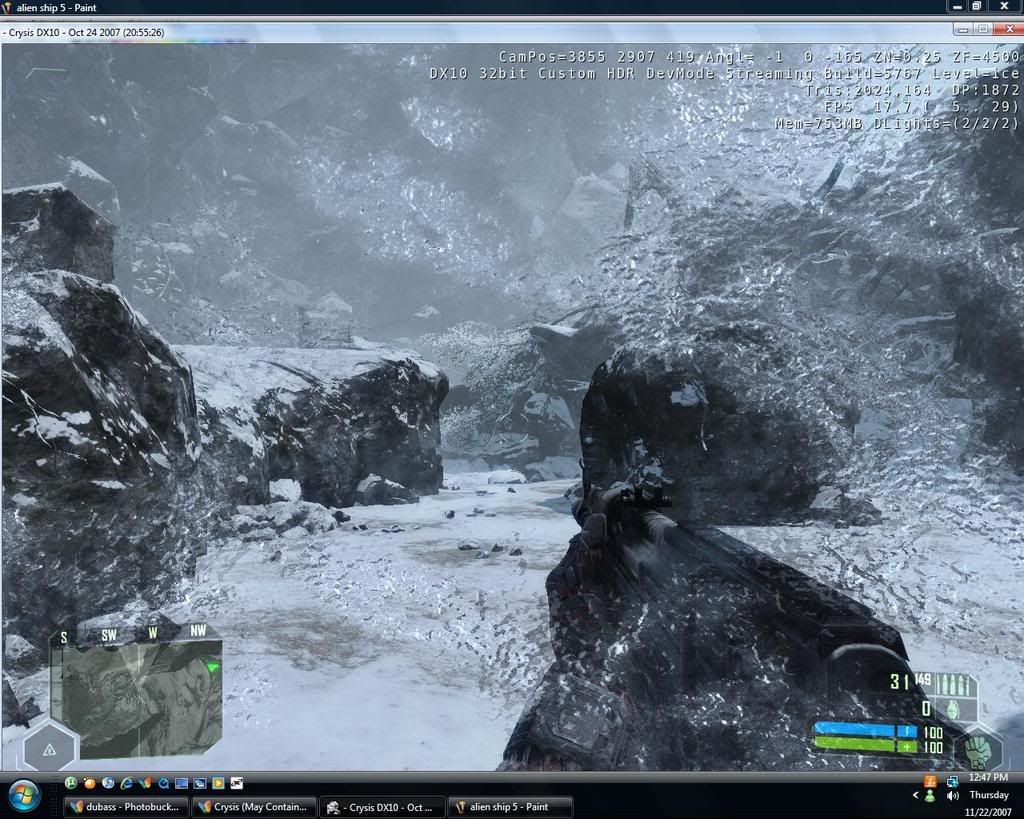Image resolution: width=1024 pixels, height=819 pixels.
Task: Open the network status tray icon
Action: pos(952,781)
